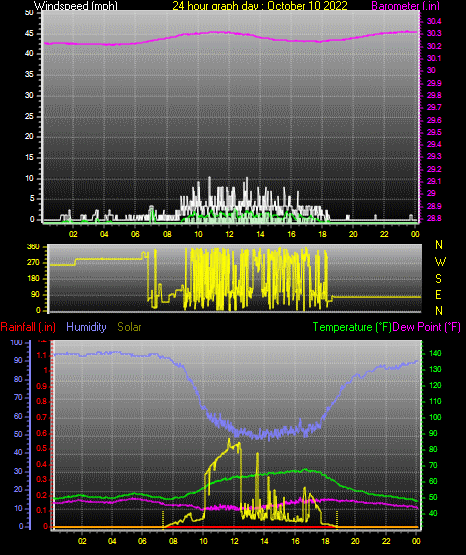The image size is (466, 555).
Task: Click the '02' hour label under the bottom graph
Action: pos(82,541)
